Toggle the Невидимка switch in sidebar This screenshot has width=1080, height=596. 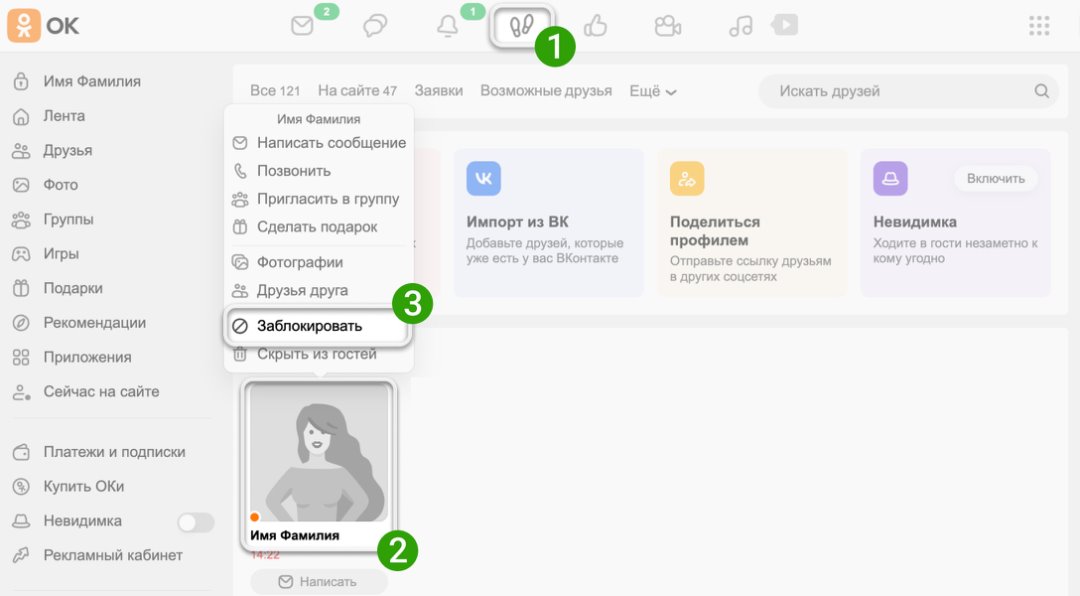[195, 522]
